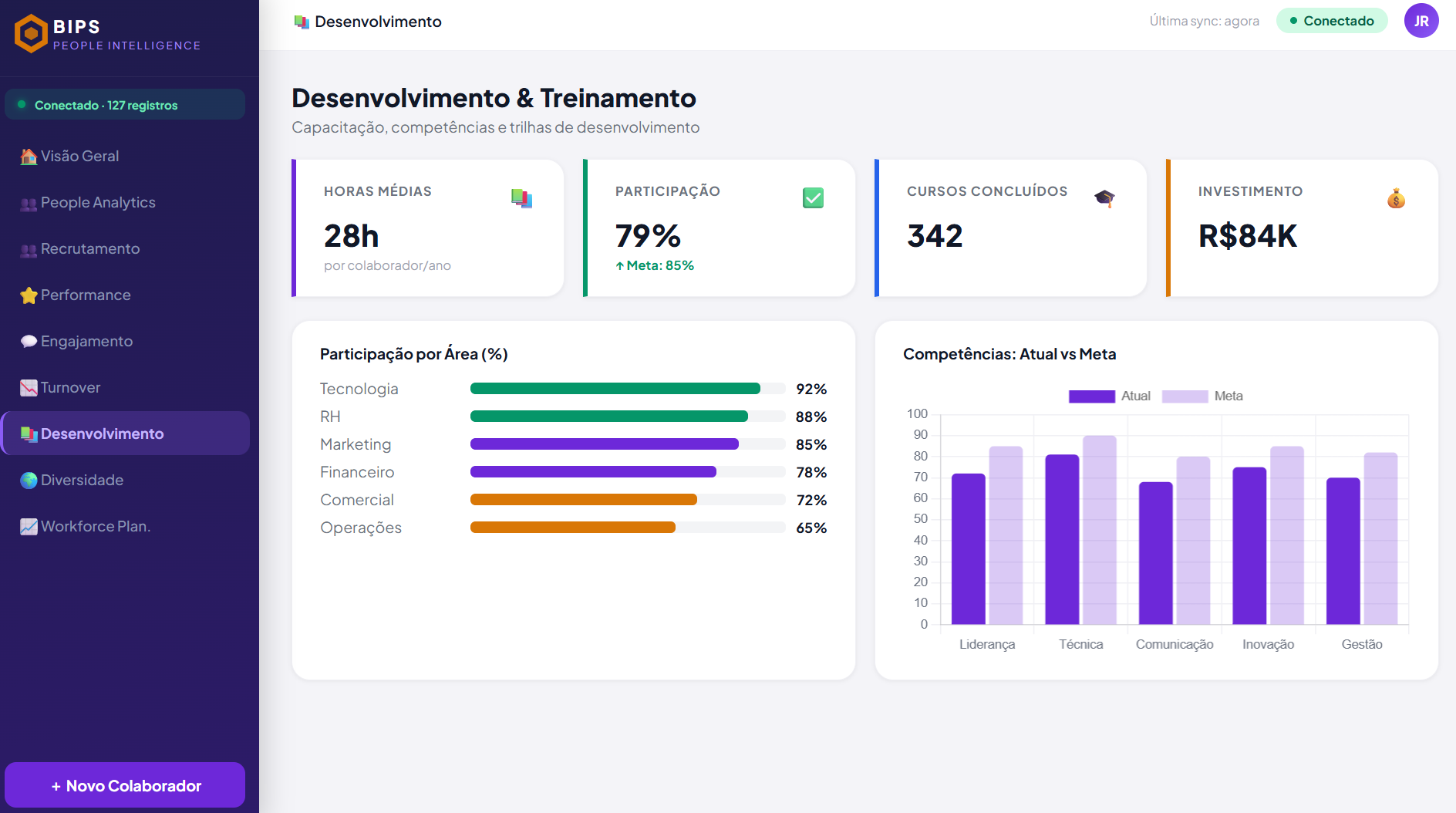1456x813 pixels.
Task: Click the People Analytics icon
Action: click(29, 204)
